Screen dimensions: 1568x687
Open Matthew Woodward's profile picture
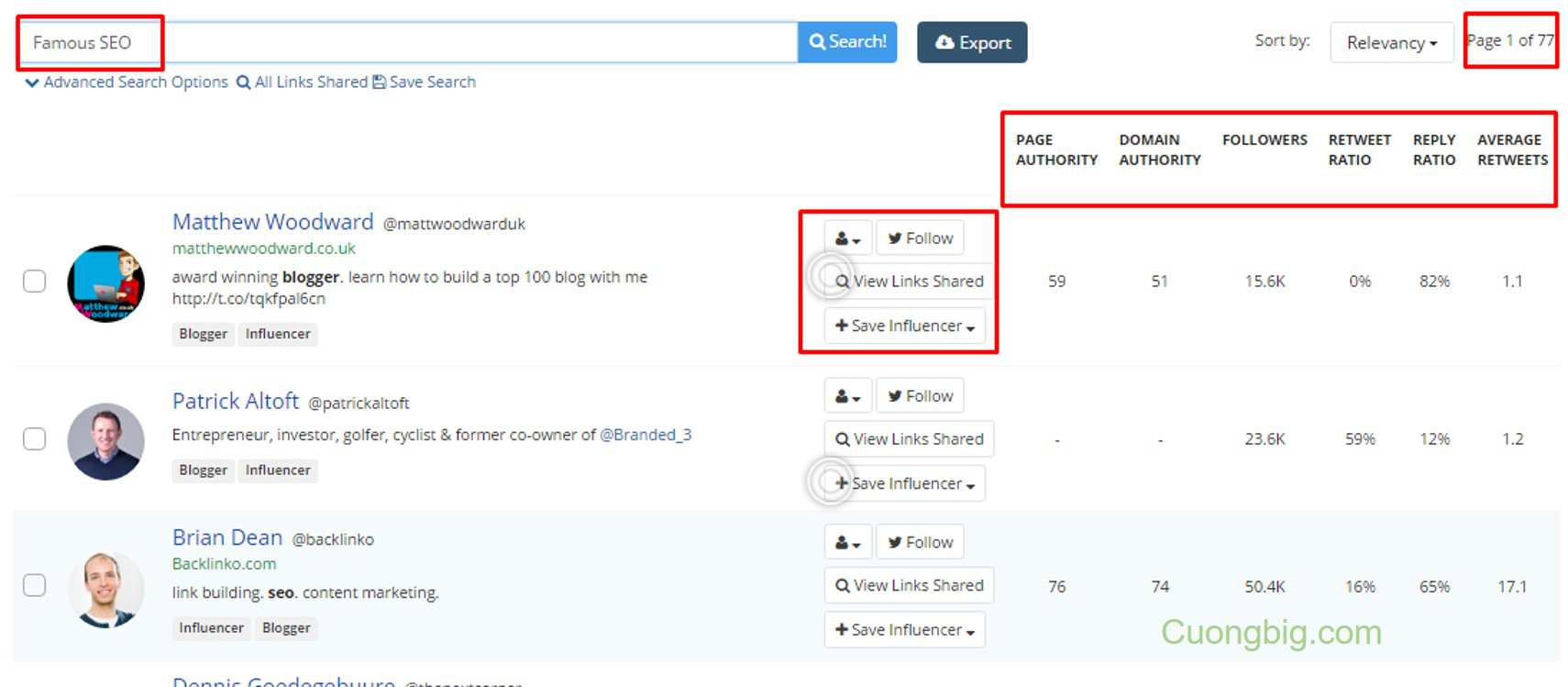coord(106,283)
